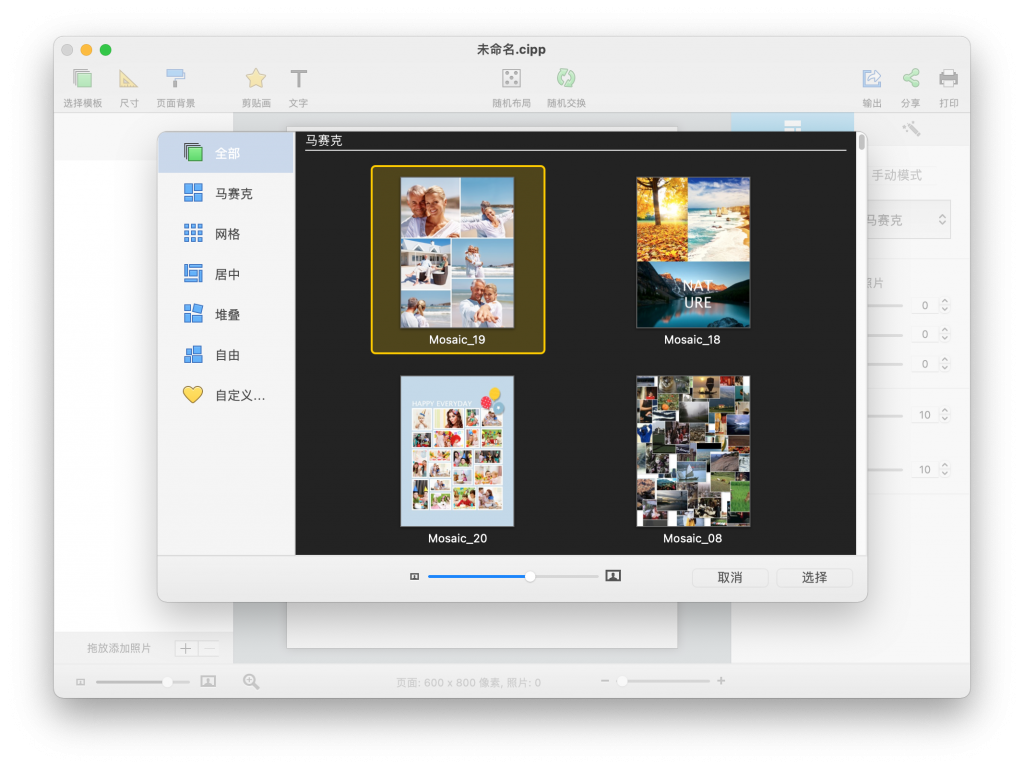This screenshot has width=1024, height=769.
Task: Click the zoom out minus icon at bottom
Action: pyautogui.click(x=605, y=681)
